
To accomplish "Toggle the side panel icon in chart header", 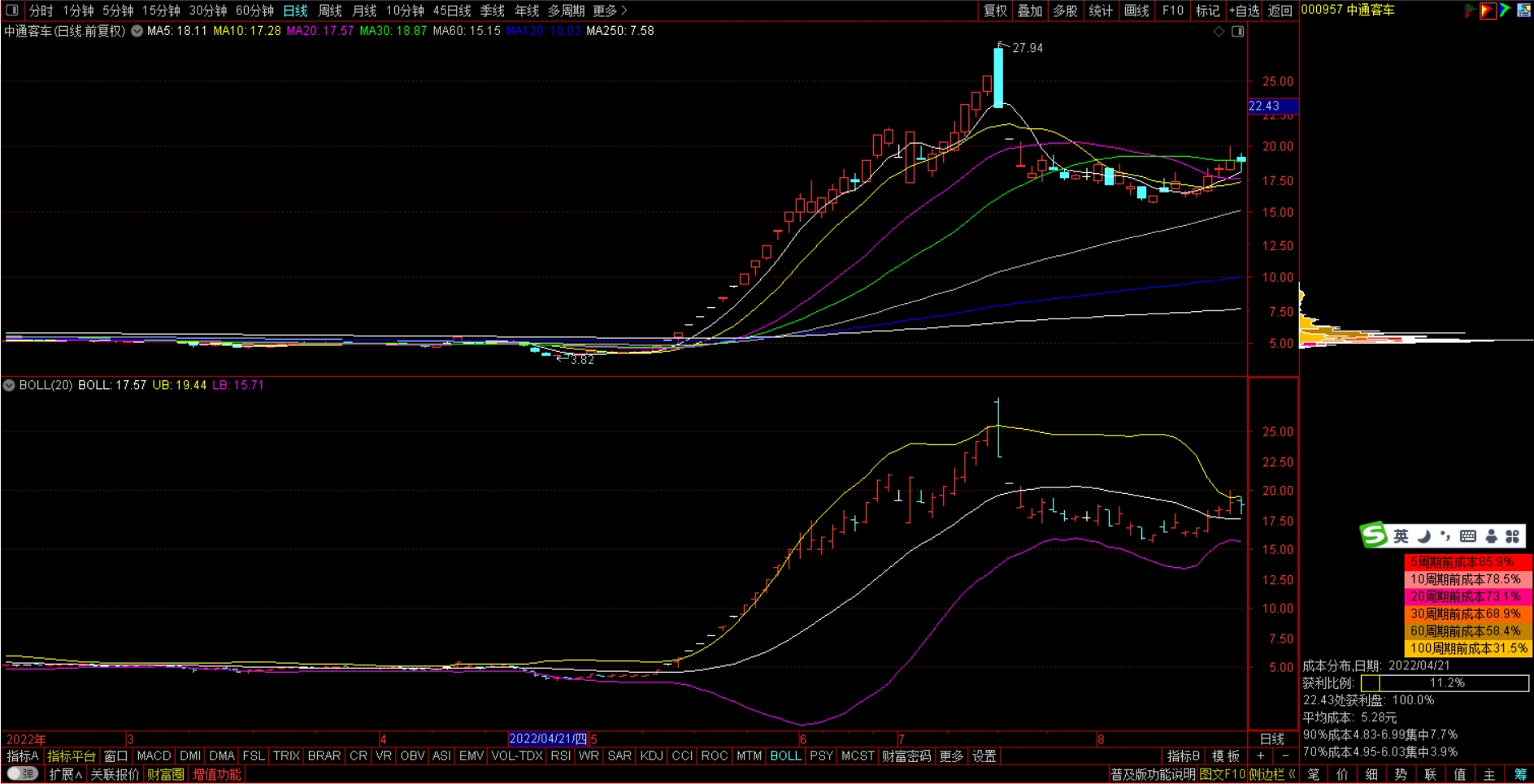I will pos(1237,32).
